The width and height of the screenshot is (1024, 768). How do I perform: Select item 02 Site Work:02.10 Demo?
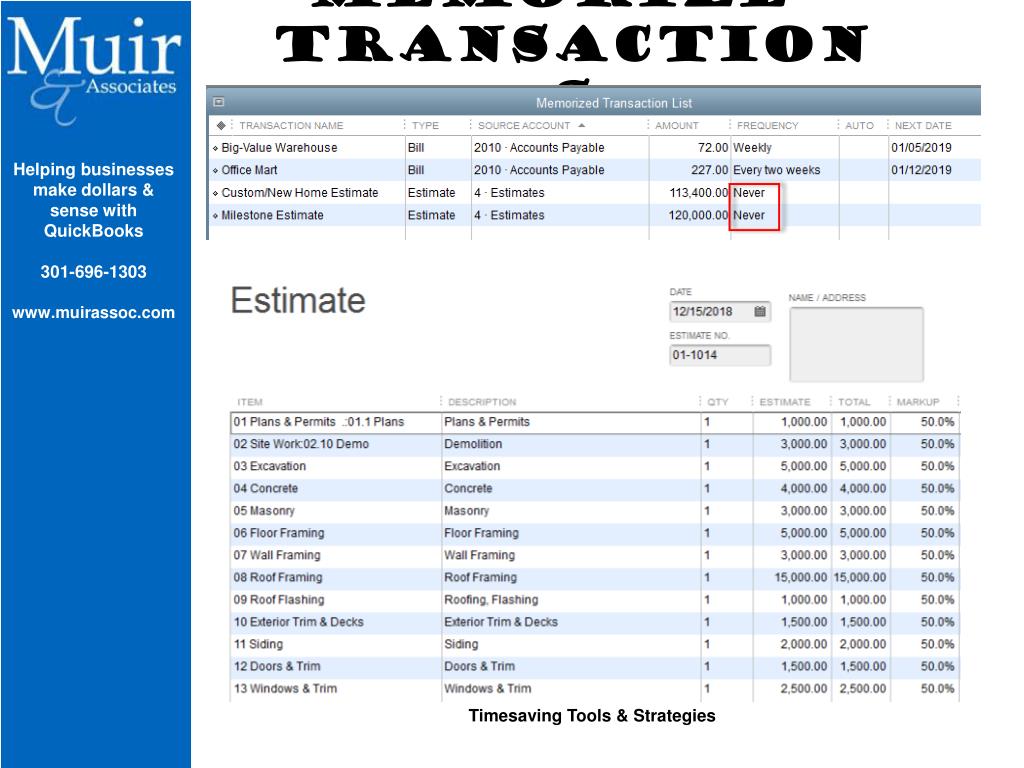[x=595, y=444]
